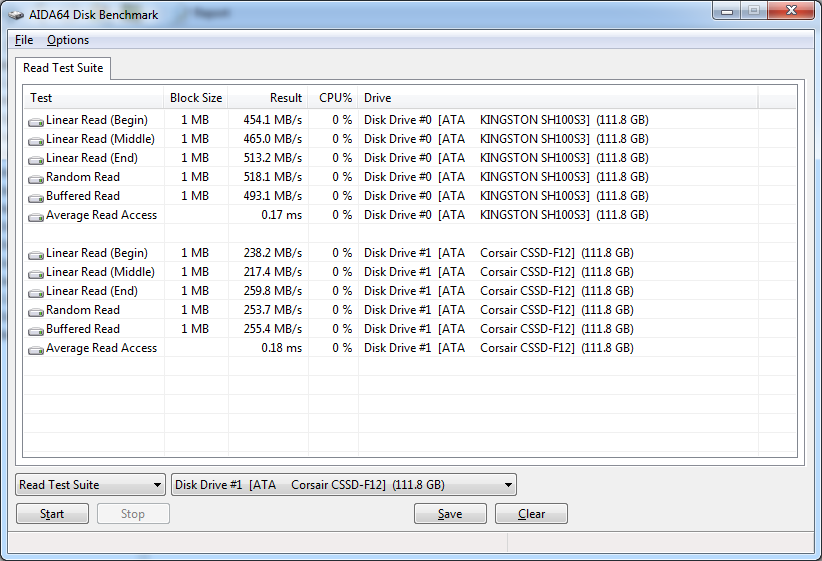Close the AIDA64 Disk Benchmark window
Screen dimensions: 822x561
coord(792,10)
